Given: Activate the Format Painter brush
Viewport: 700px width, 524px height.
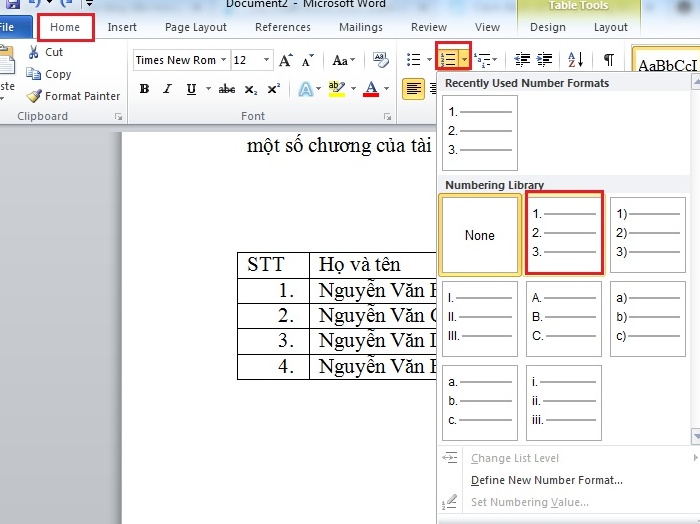Looking at the screenshot, I should click(33, 96).
